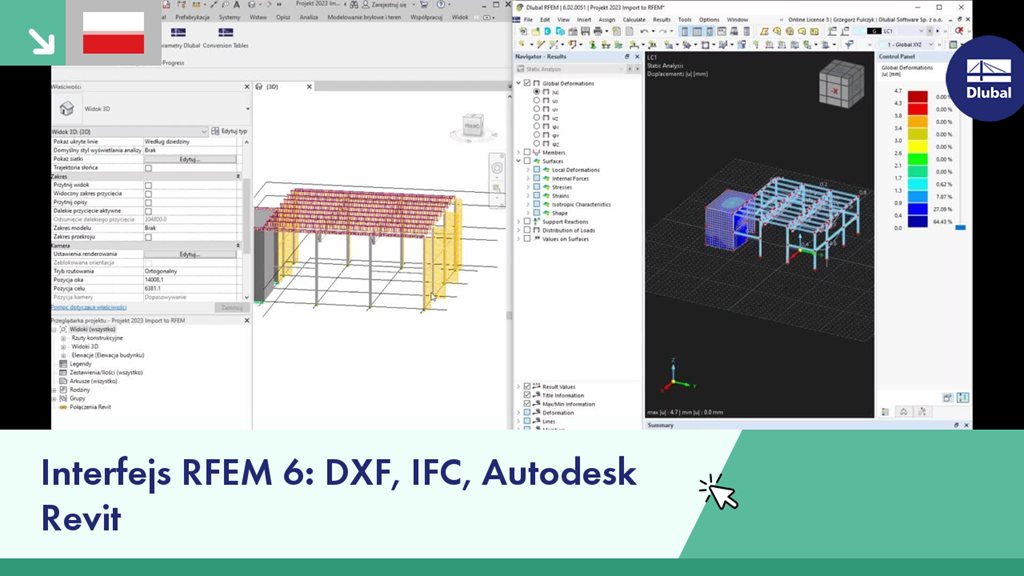Viewport: 1024px width, 576px height.
Task: Toggle the Result Values checkbox
Action: [x=527, y=387]
